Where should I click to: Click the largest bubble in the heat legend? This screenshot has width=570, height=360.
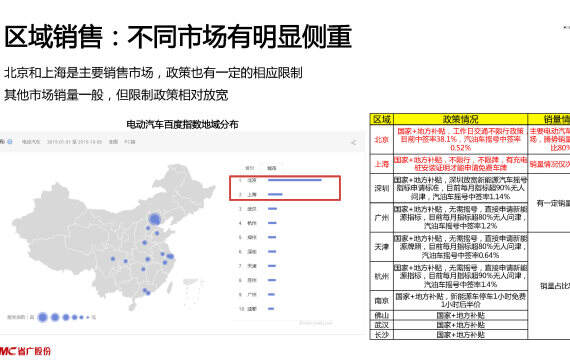[43, 317]
